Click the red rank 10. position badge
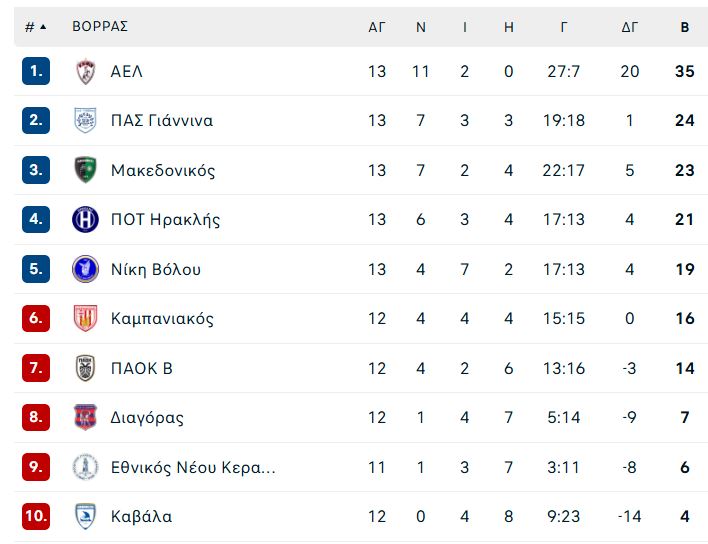This screenshot has width=708, height=544. point(36,516)
